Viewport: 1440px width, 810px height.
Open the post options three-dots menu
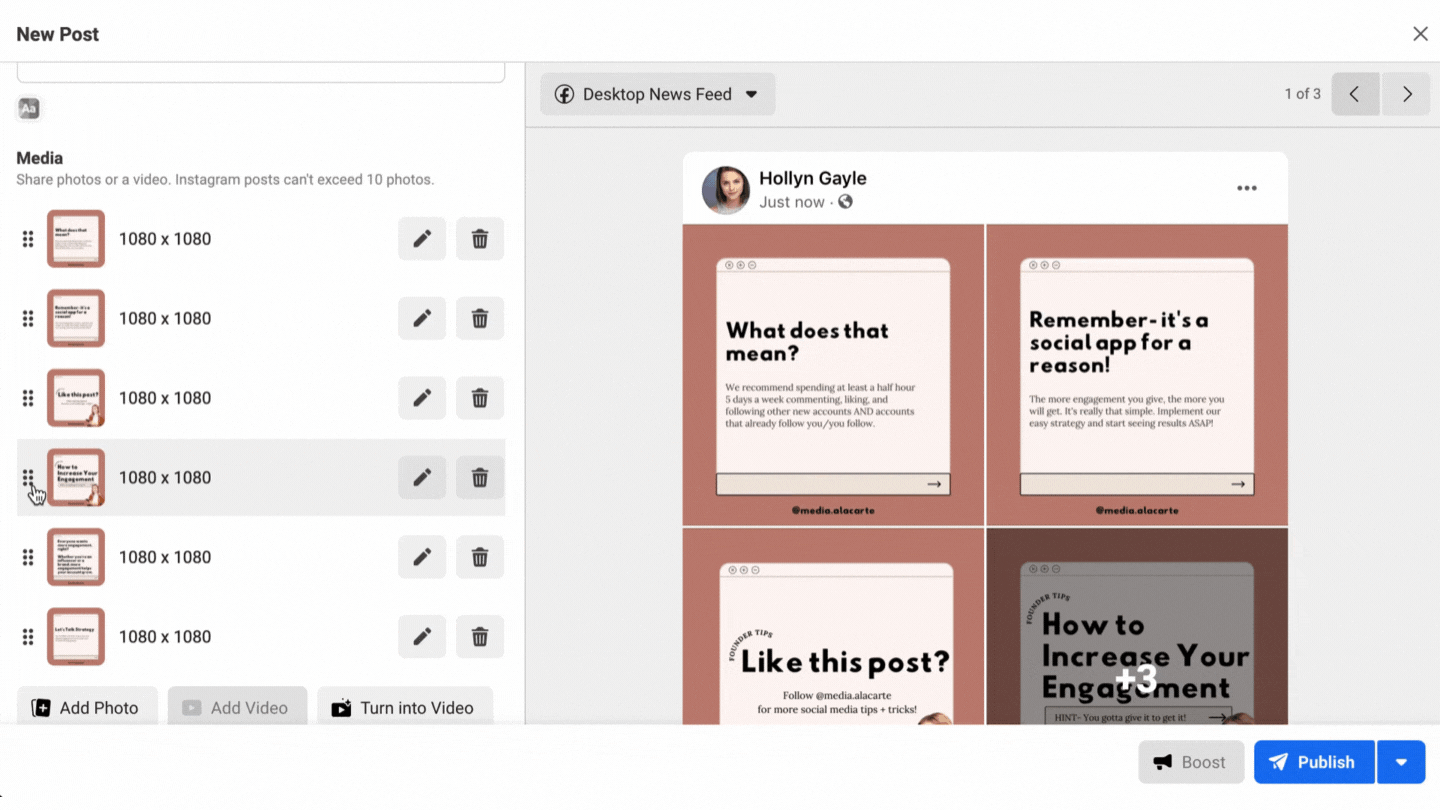[x=1246, y=188]
